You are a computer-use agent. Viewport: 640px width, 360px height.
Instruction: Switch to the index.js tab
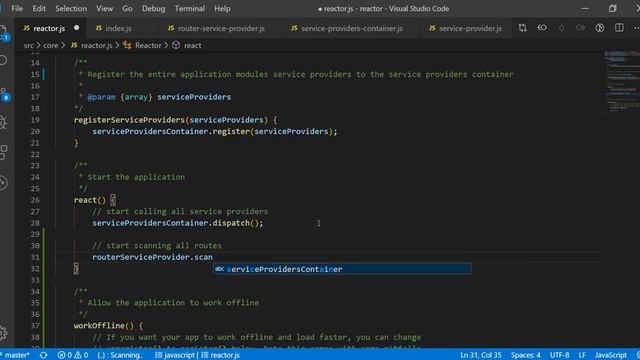pos(118,28)
